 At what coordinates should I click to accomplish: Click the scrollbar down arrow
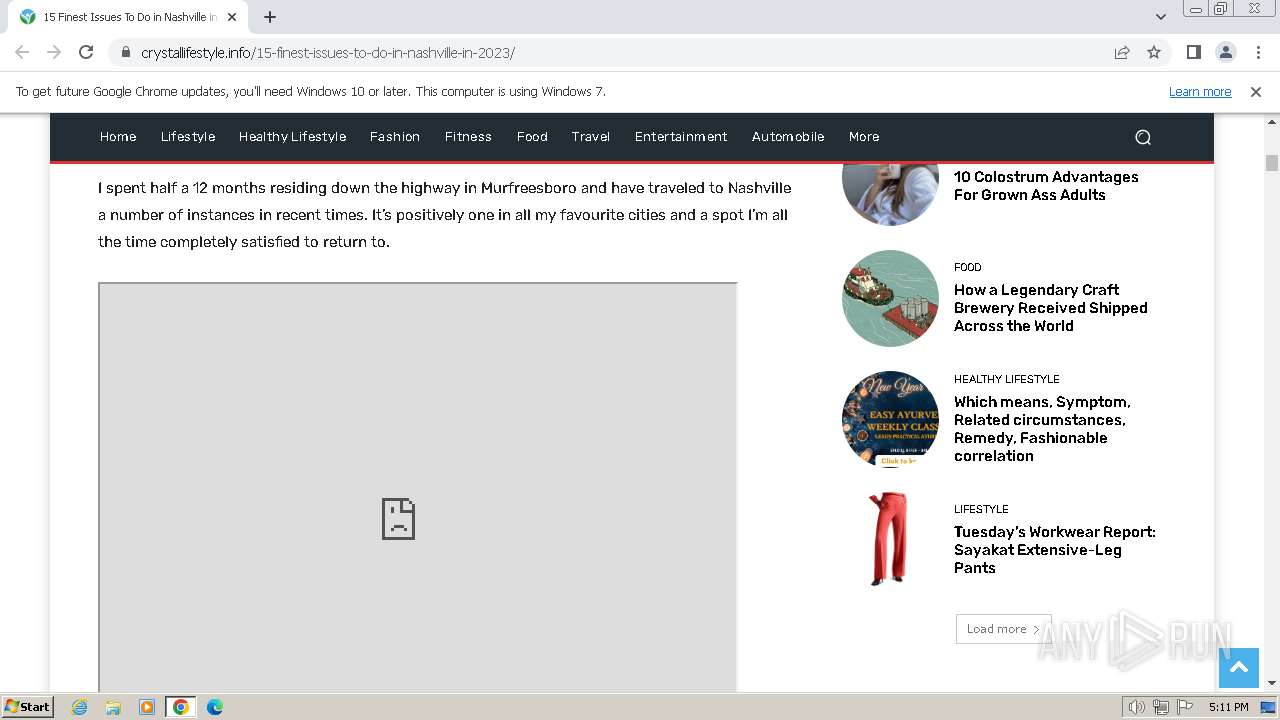1272,683
